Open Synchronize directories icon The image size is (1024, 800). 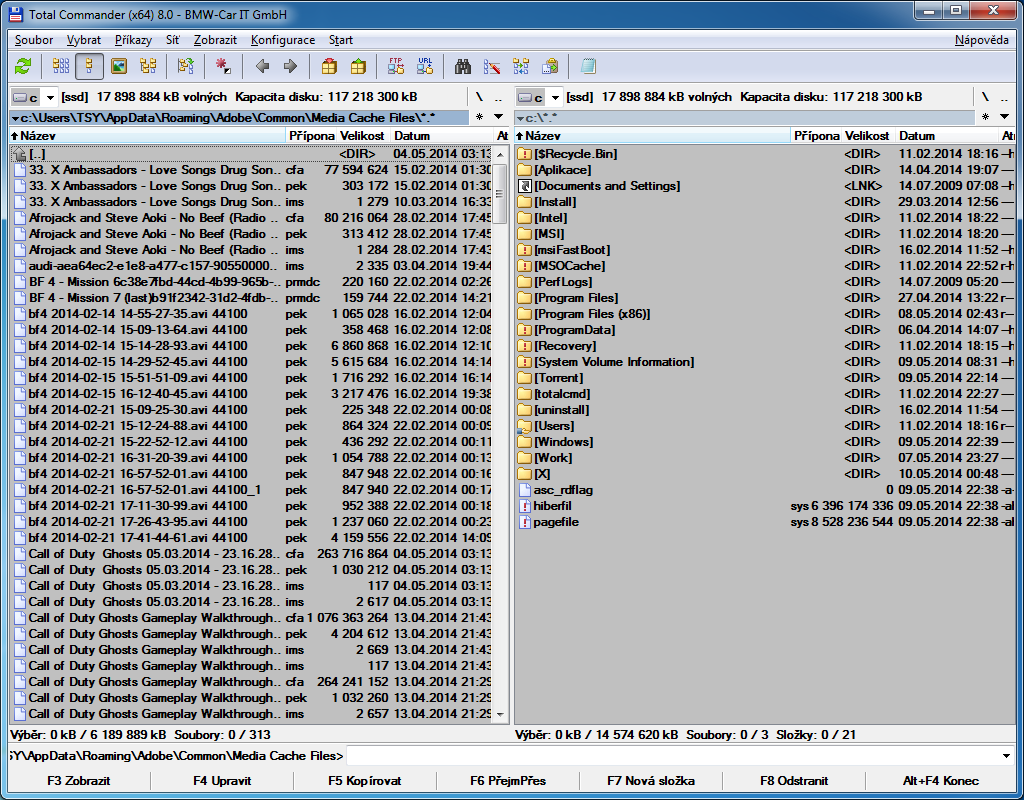click(x=521, y=66)
